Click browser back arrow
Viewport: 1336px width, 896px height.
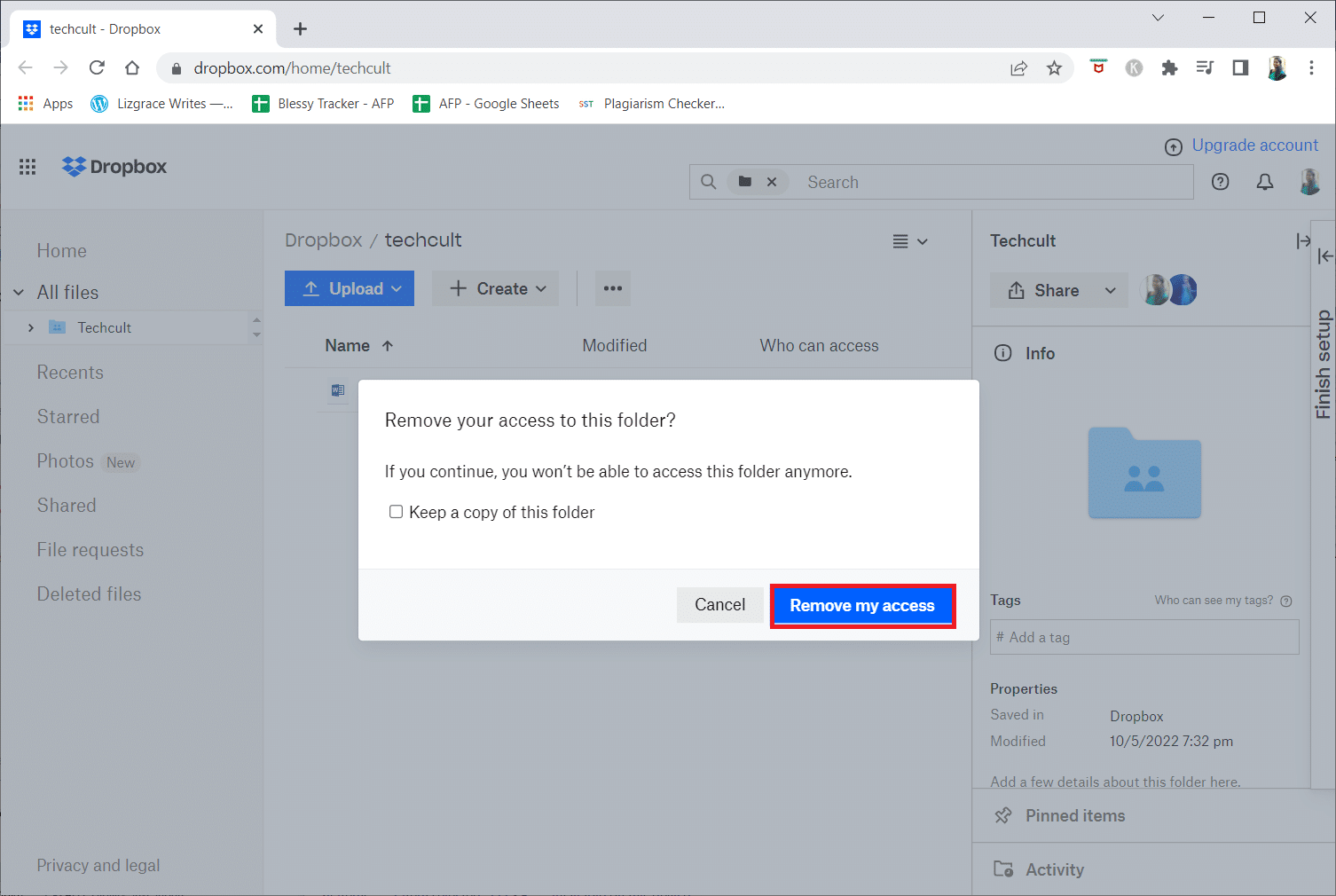pos(26,67)
